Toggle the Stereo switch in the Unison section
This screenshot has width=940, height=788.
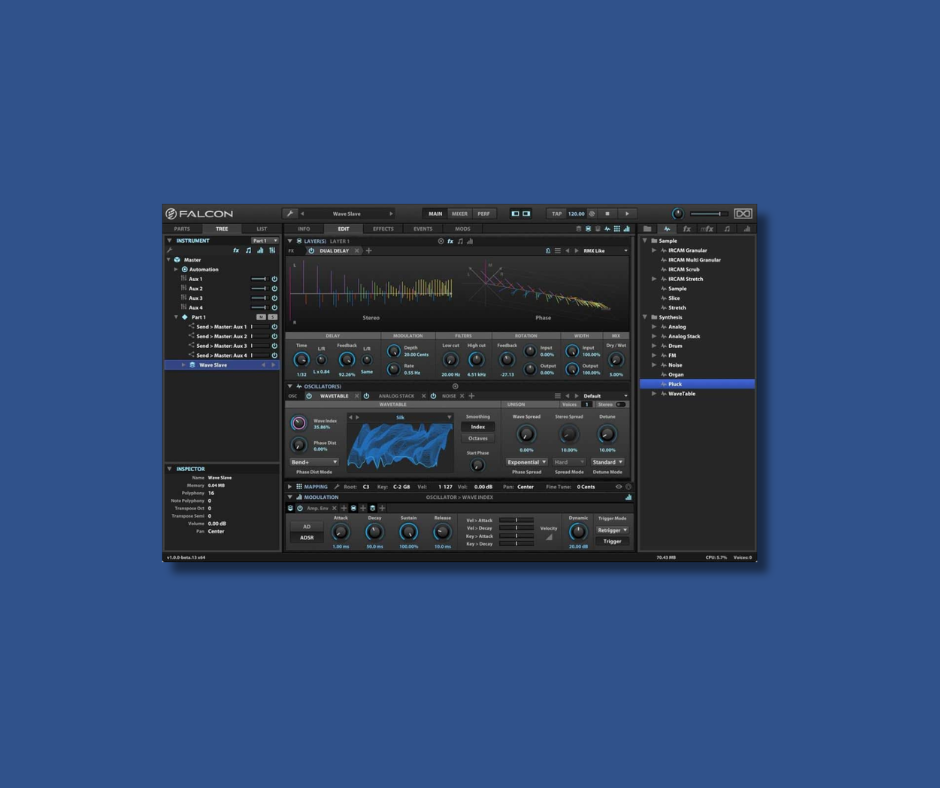pyautogui.click(x=619, y=403)
